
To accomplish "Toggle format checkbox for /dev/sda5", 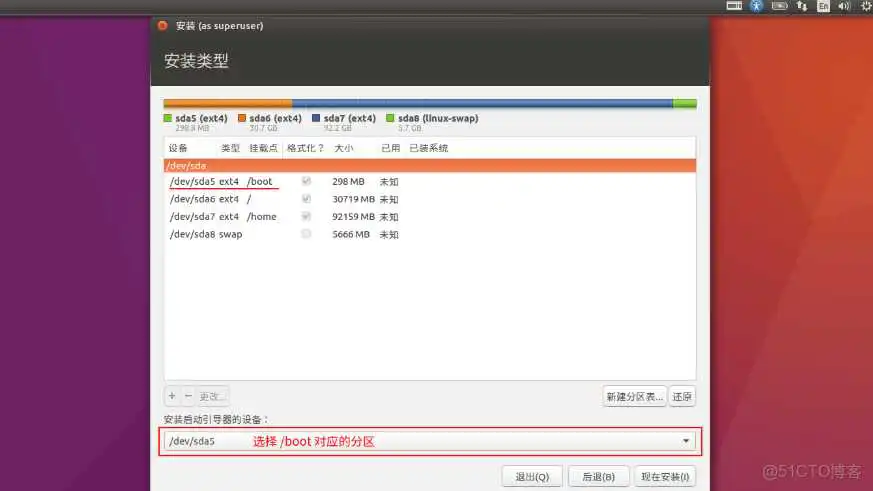I will point(306,181).
